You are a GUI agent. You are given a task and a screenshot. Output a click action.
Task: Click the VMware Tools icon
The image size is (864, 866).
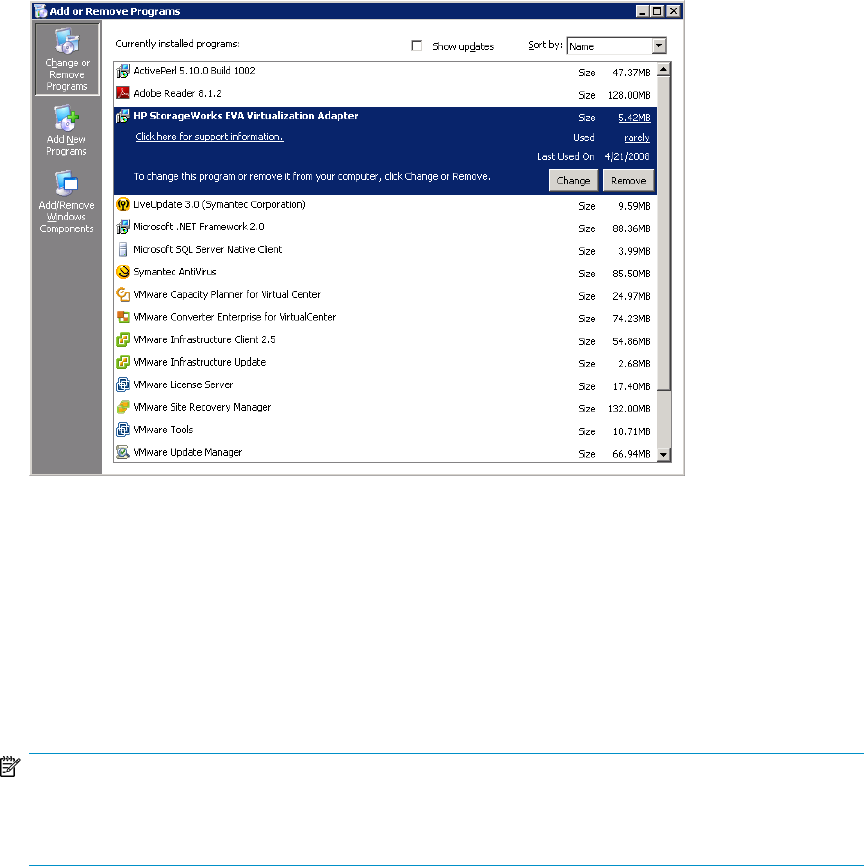coord(123,430)
